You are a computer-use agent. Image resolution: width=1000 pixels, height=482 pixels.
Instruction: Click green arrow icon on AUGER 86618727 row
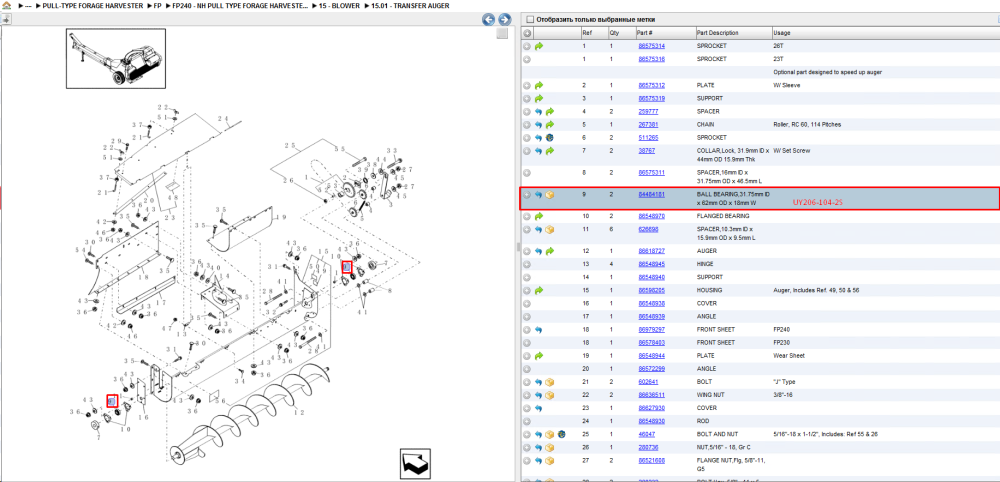[550, 251]
